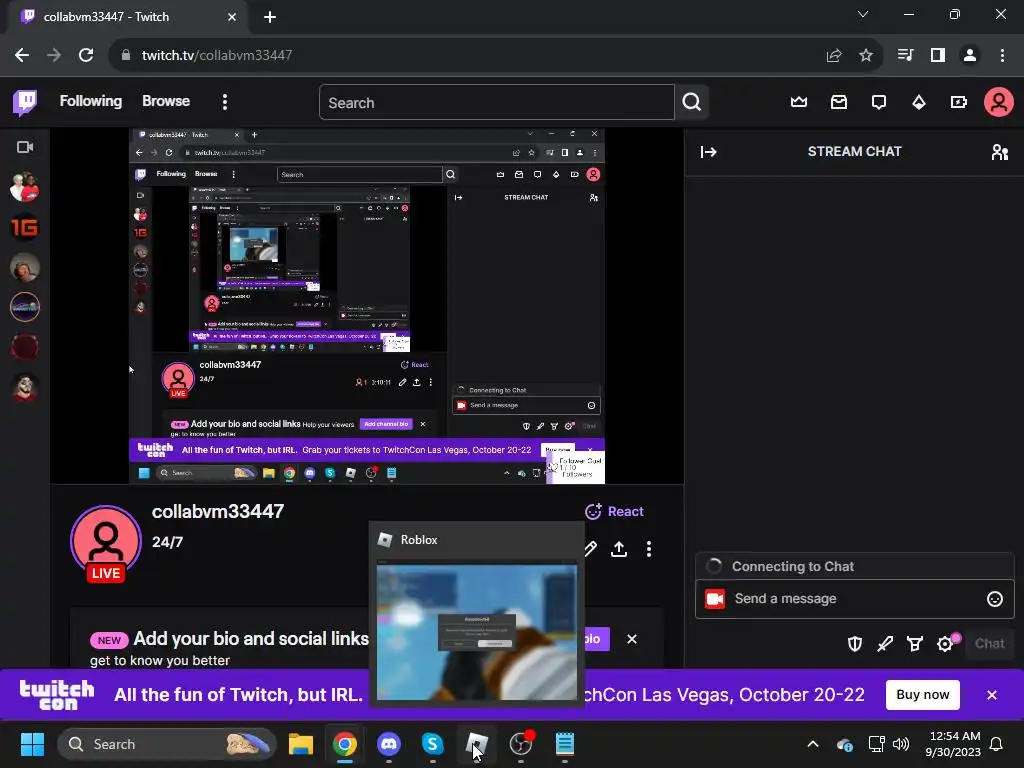Open Chrome tab search chevron
Image resolution: width=1024 pixels, height=768 pixels.
(x=863, y=14)
